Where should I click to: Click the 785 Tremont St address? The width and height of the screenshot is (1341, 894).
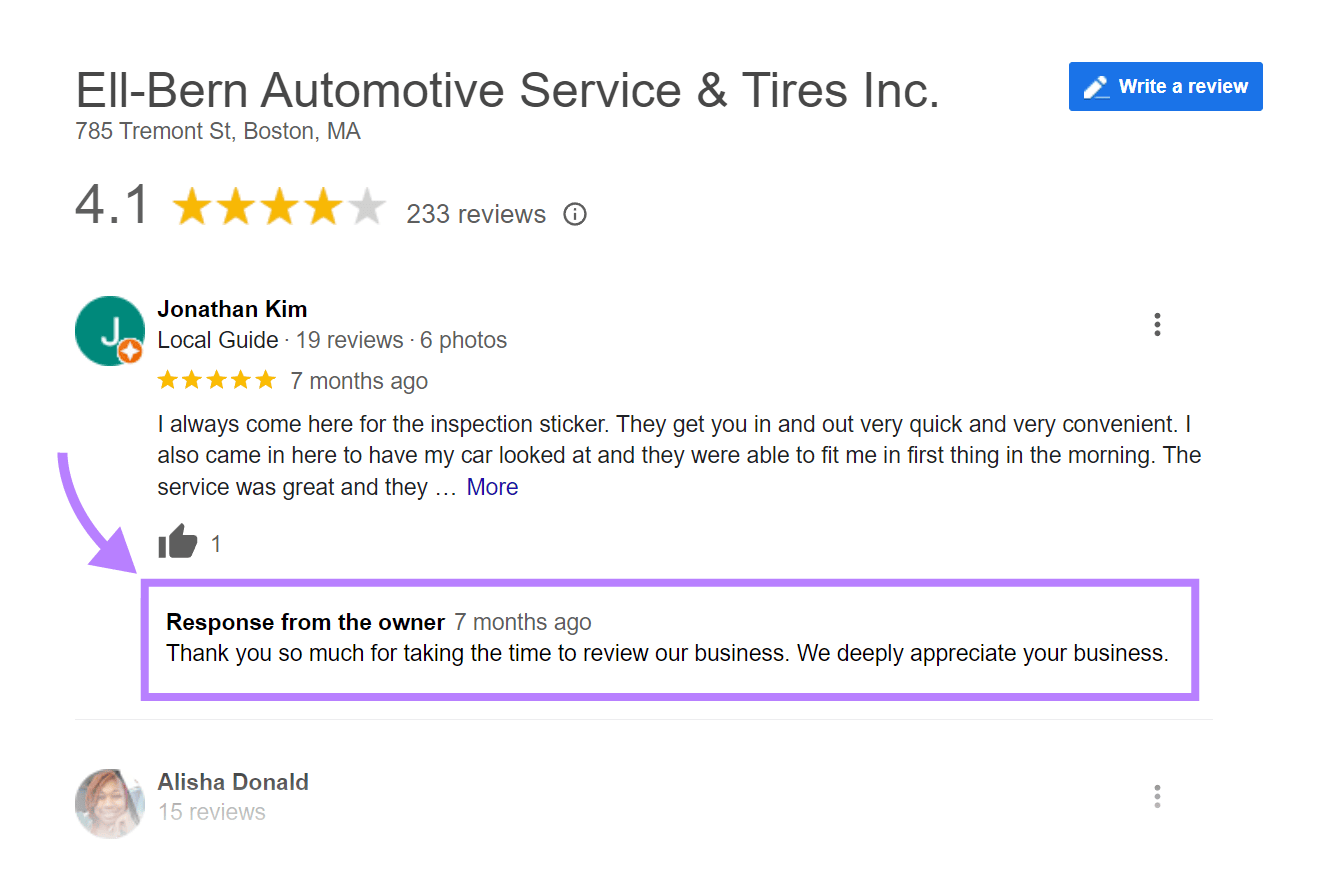[x=218, y=131]
